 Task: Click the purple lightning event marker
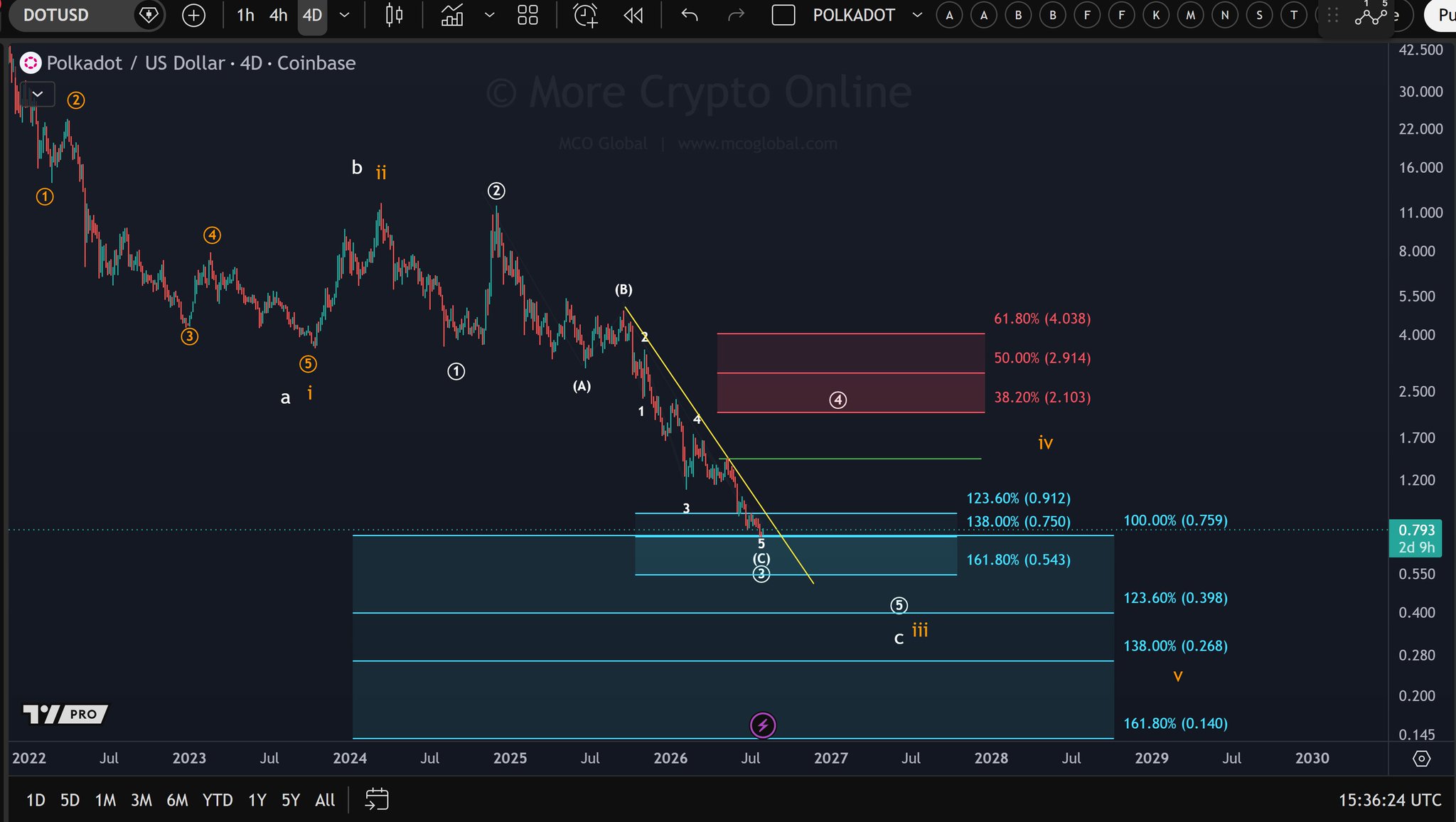pos(763,725)
